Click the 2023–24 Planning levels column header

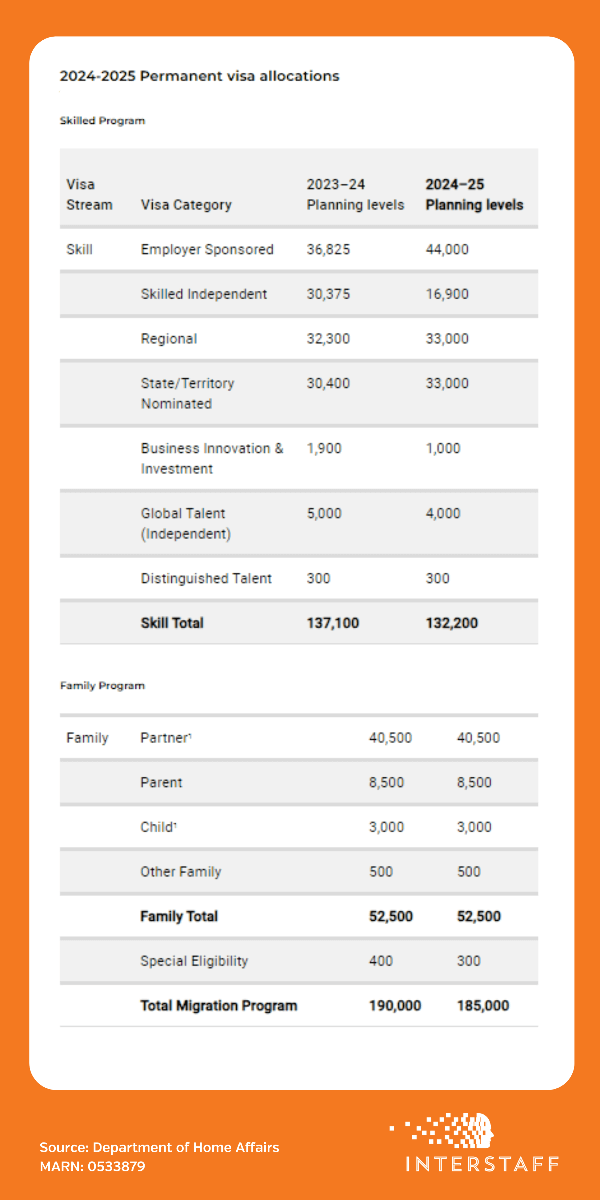point(355,194)
